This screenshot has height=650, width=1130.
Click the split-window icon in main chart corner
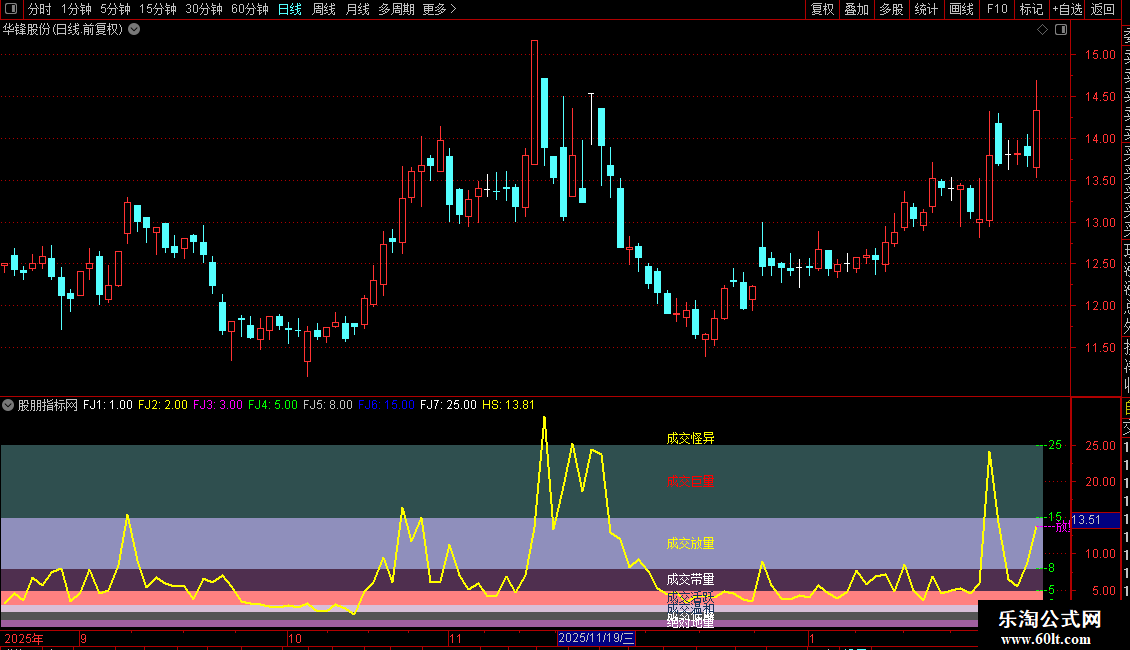click(1061, 30)
